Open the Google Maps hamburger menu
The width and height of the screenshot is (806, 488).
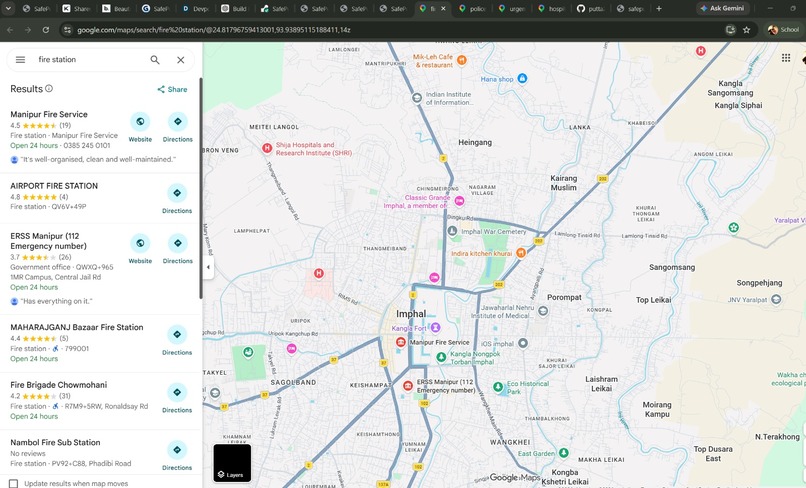click(20, 60)
